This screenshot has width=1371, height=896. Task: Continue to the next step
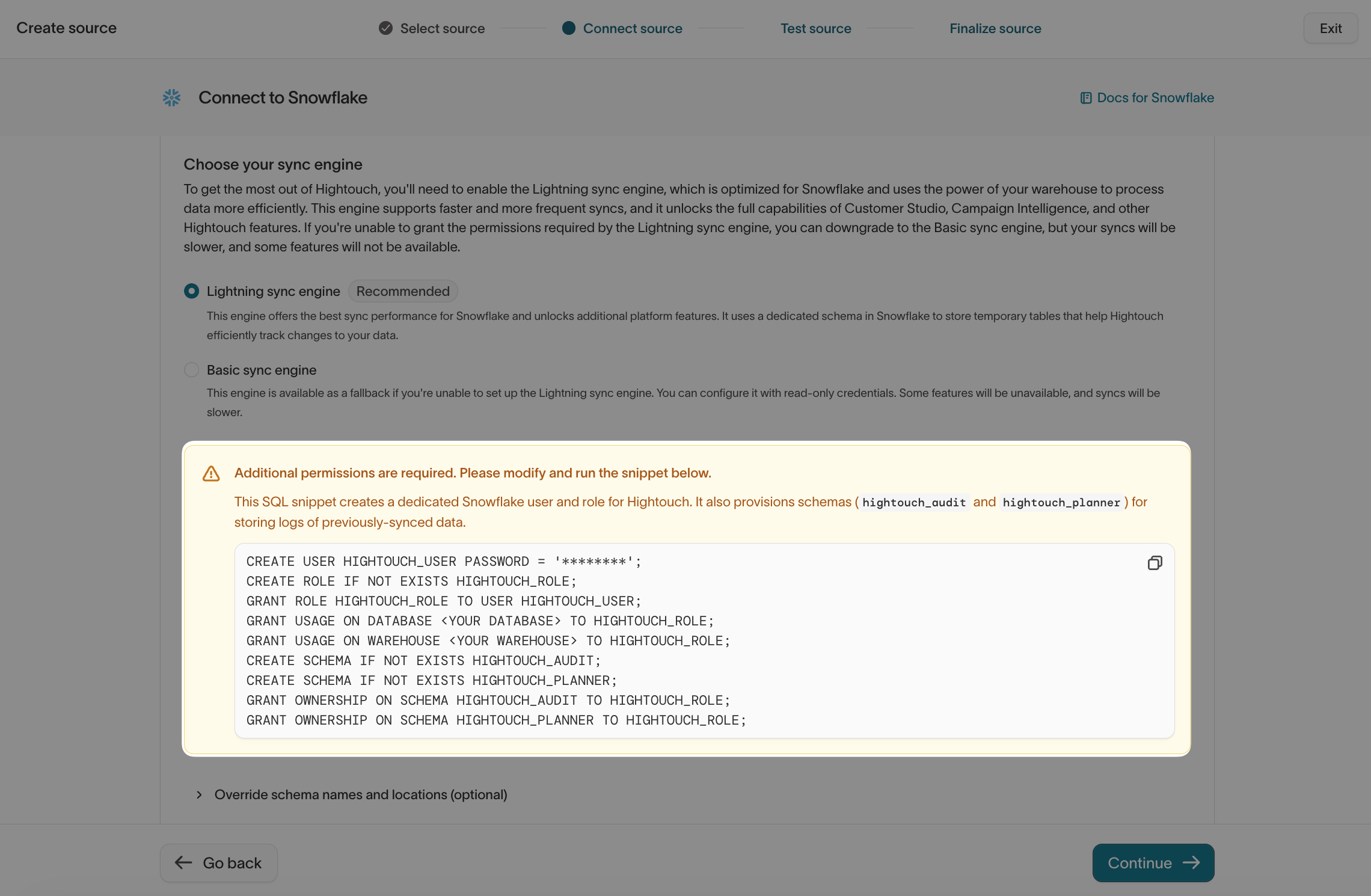coord(1153,863)
